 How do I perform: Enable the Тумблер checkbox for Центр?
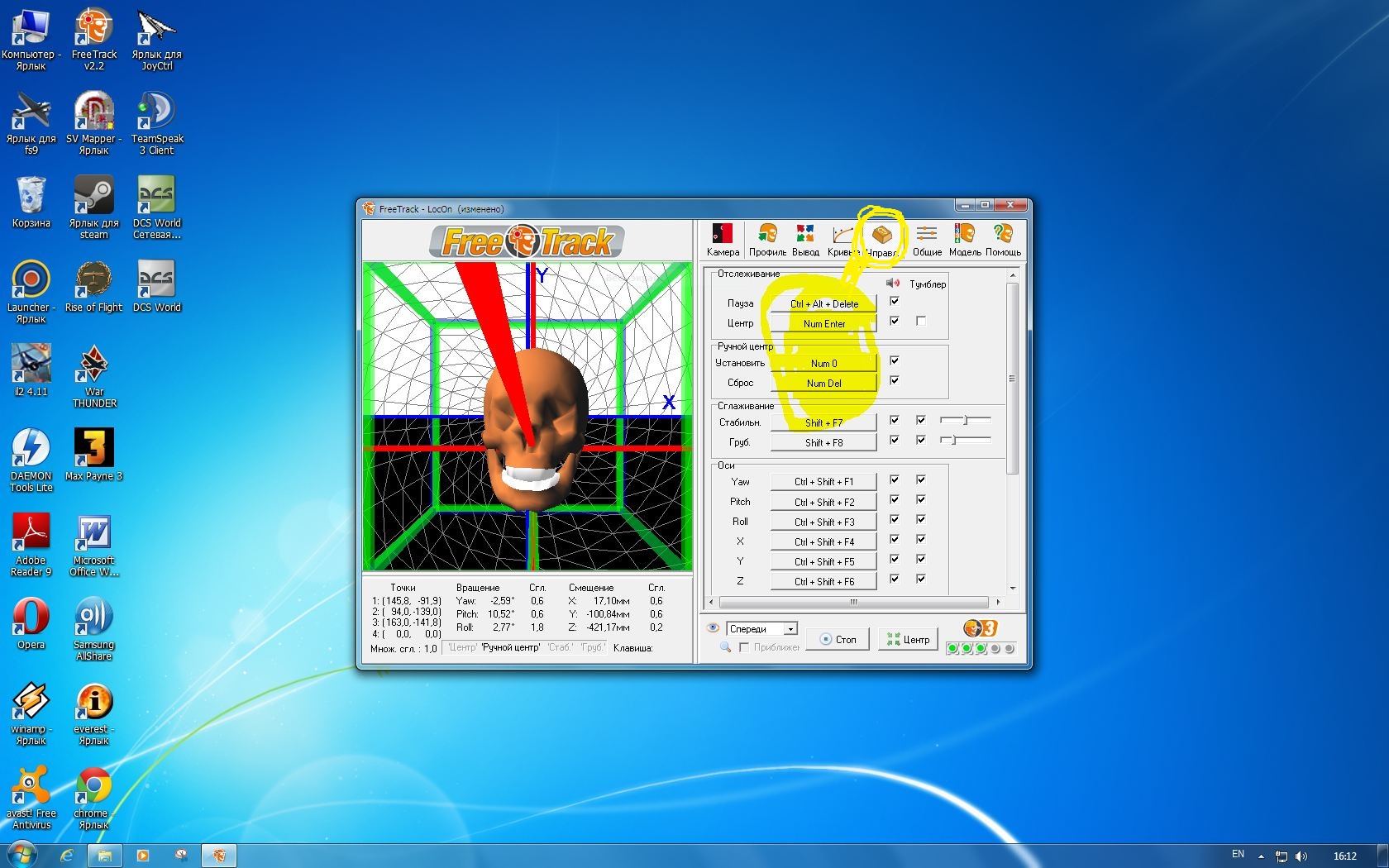pos(921,321)
